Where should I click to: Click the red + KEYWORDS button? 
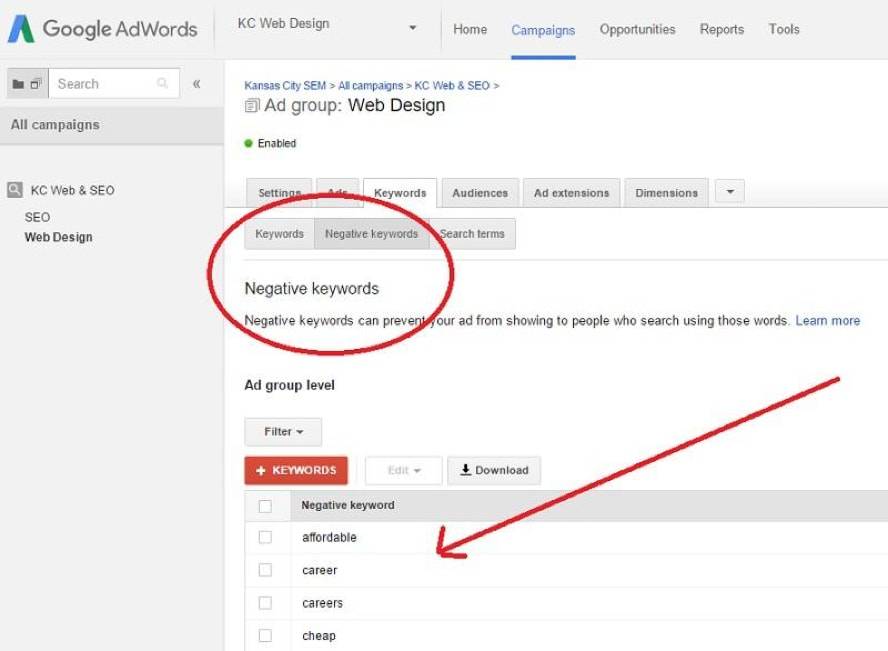pyautogui.click(x=296, y=470)
